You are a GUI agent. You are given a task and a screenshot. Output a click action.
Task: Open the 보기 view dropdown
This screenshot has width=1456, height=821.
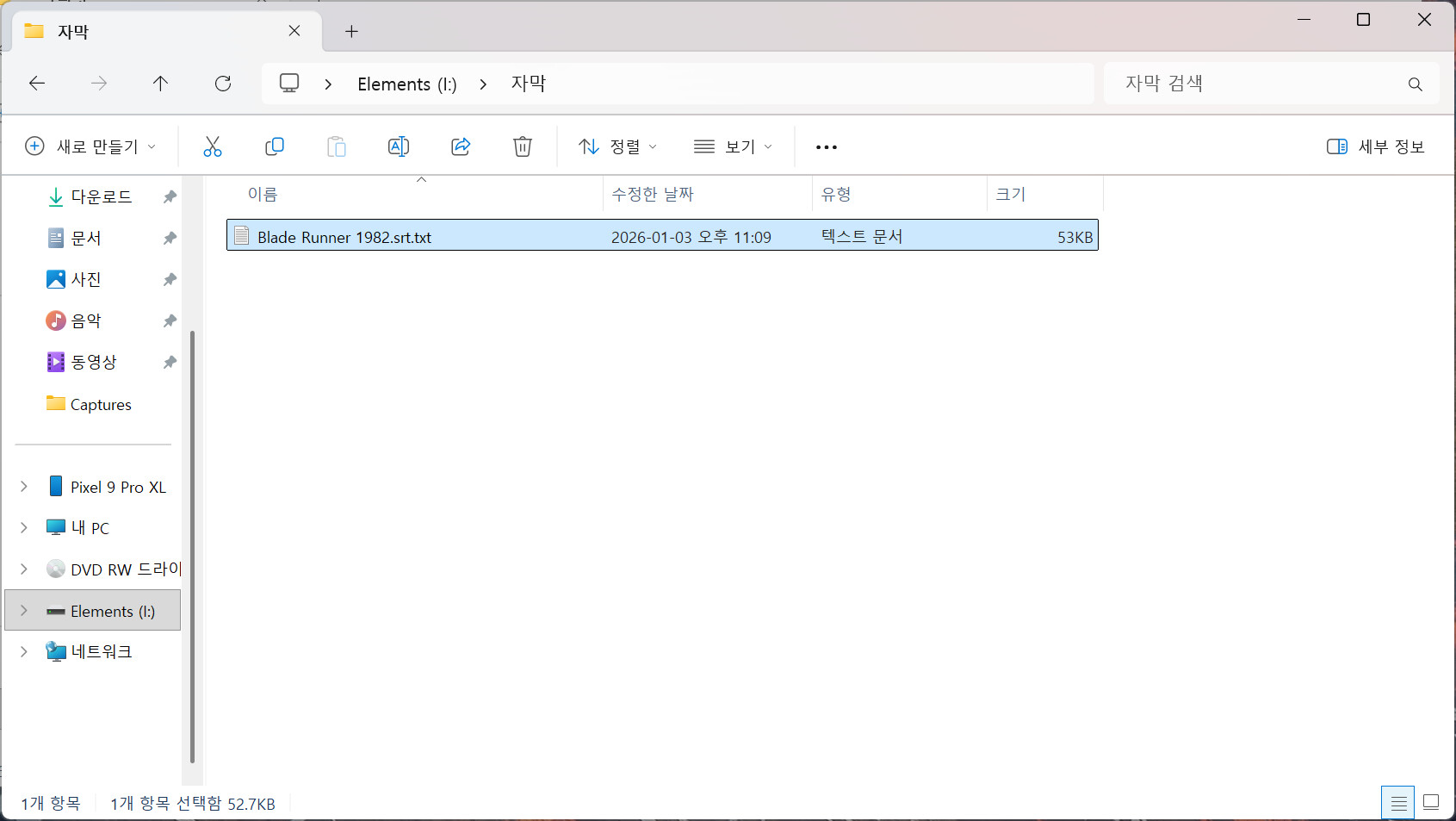[x=733, y=146]
